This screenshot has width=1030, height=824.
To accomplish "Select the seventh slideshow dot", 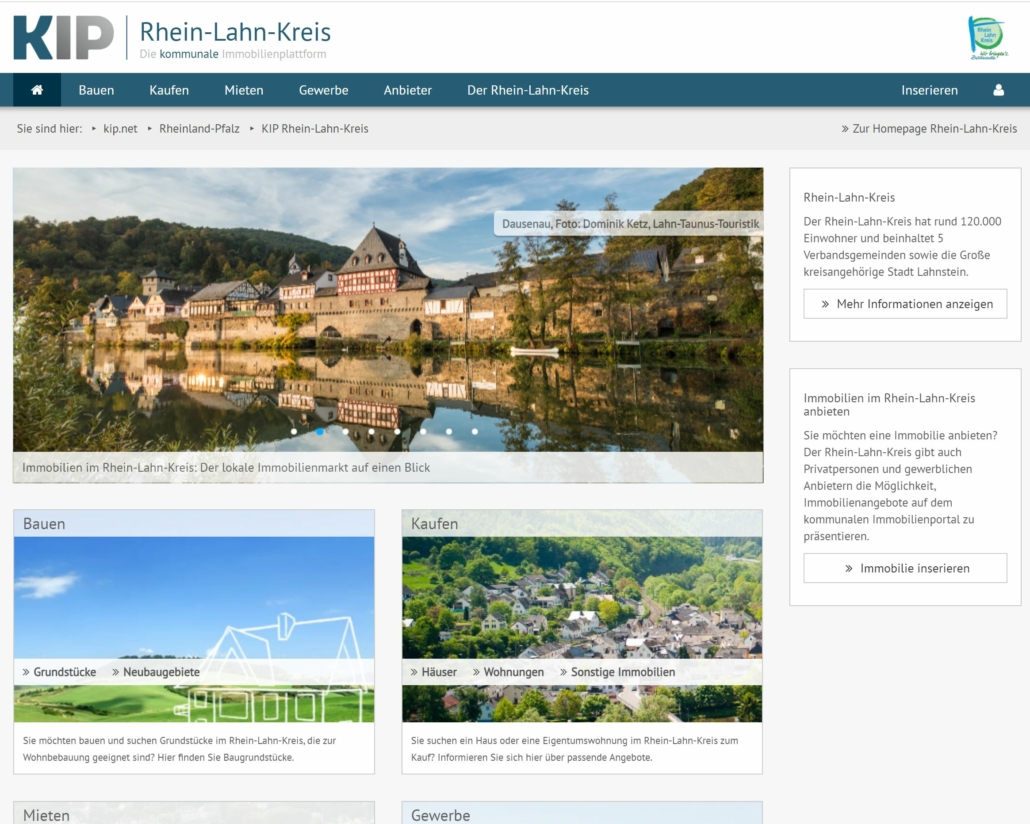I will click(449, 432).
